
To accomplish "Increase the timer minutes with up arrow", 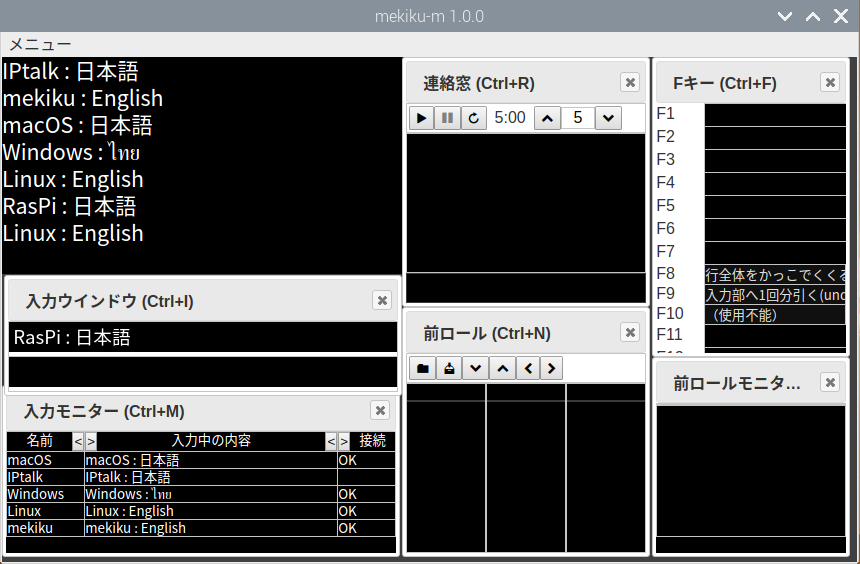I will coord(547,118).
